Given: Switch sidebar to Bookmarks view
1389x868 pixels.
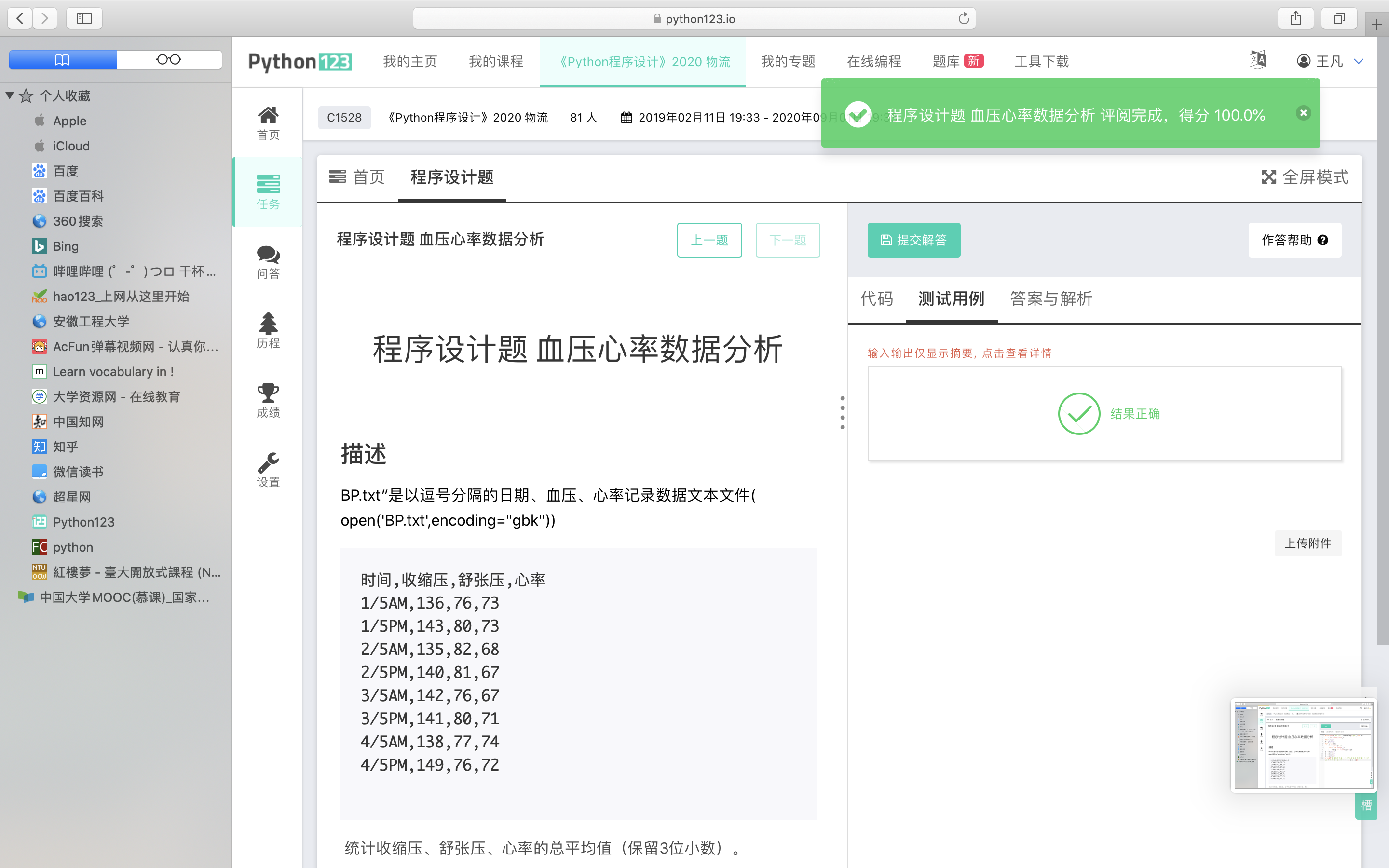Looking at the screenshot, I should pos(63,60).
